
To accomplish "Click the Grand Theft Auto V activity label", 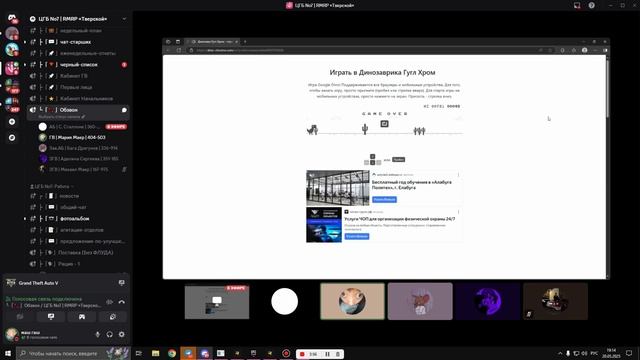I will (38, 283).
